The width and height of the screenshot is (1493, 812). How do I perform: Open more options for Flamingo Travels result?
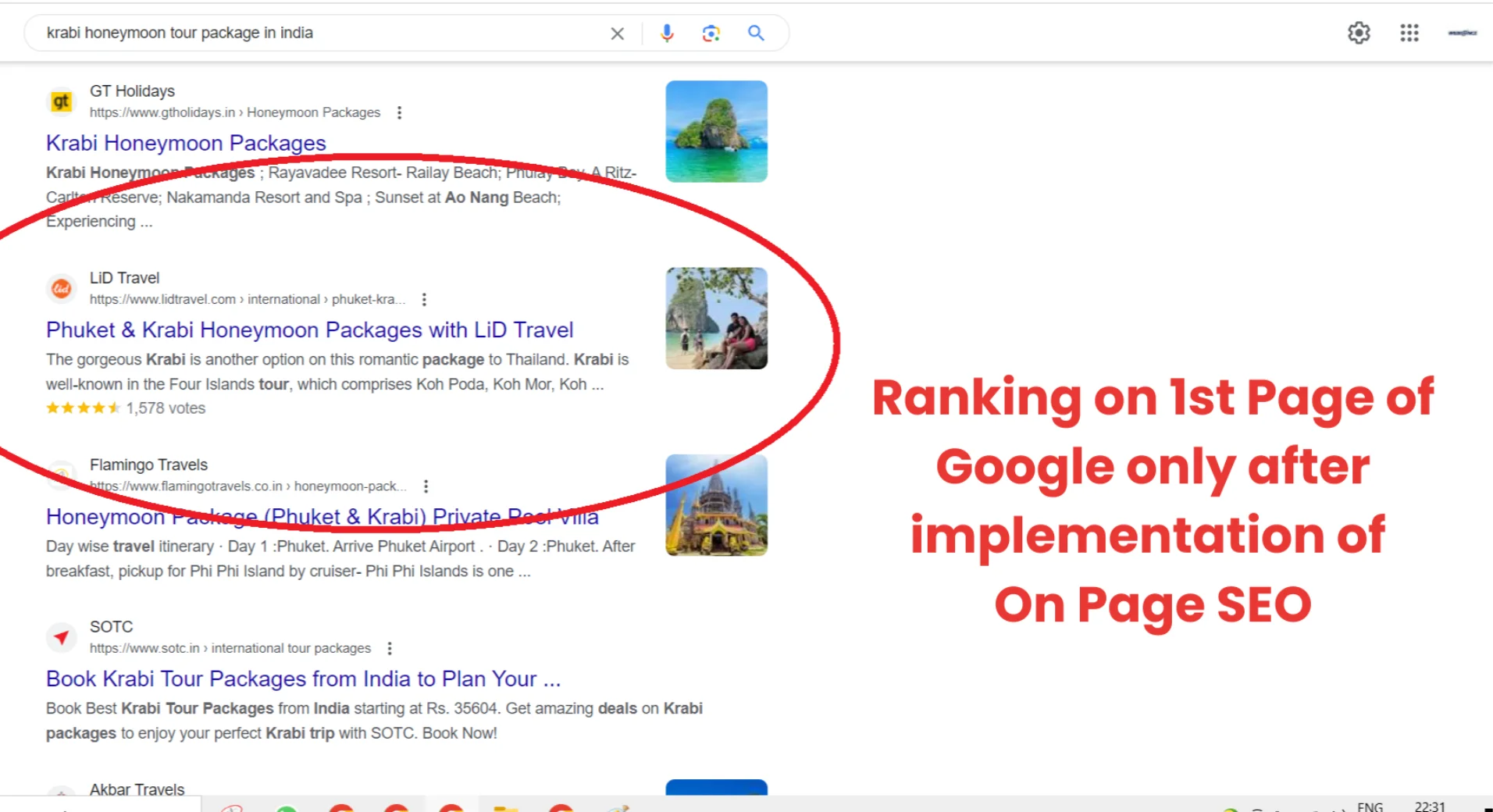[x=426, y=486]
